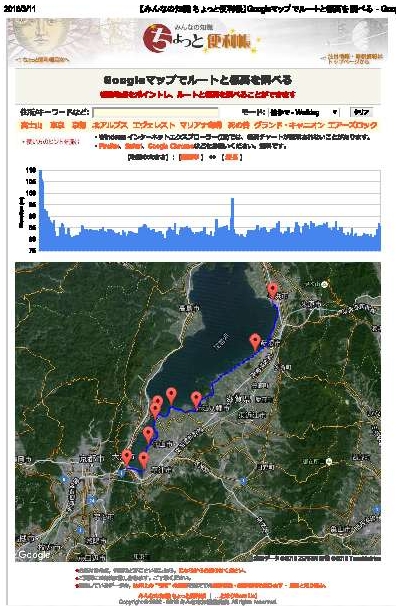Select the westernmost red pin near 京都市
The width and height of the screenshot is (396, 606).
(127, 457)
